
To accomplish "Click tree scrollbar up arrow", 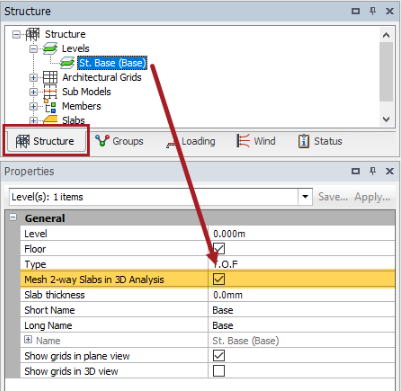I will pyautogui.click(x=386, y=35).
